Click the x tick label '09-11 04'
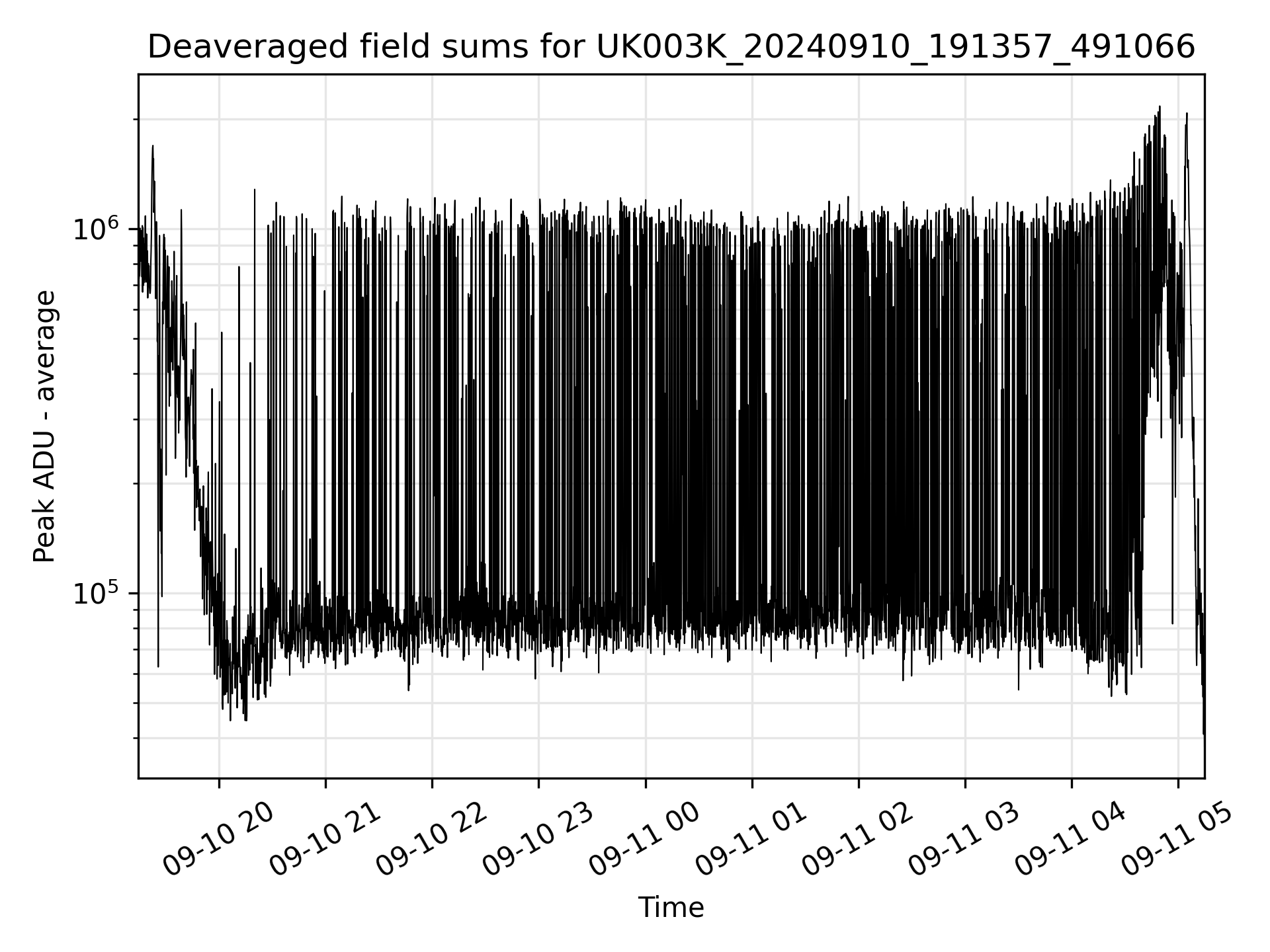1270x952 pixels. [1071, 840]
